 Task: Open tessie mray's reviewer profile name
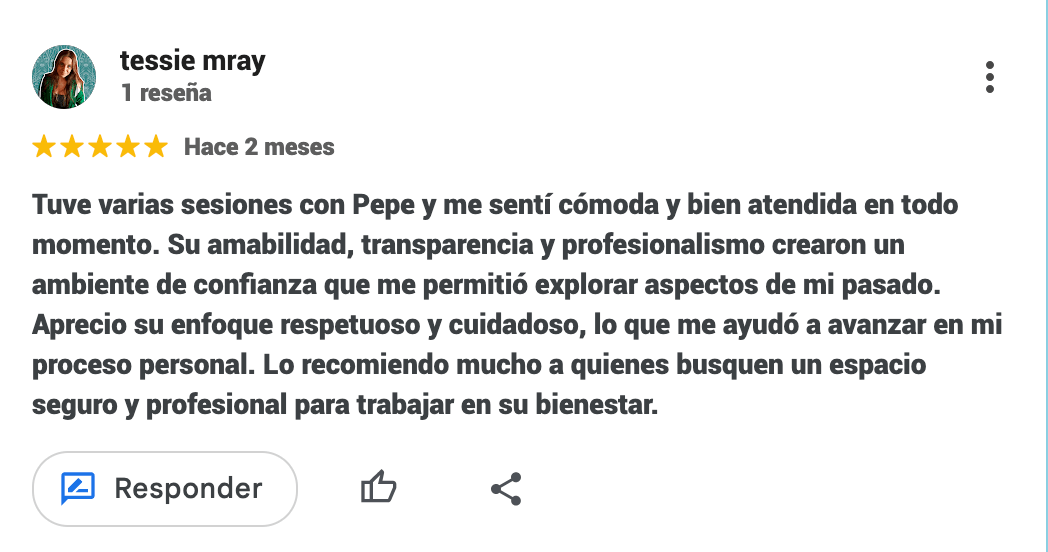point(192,61)
